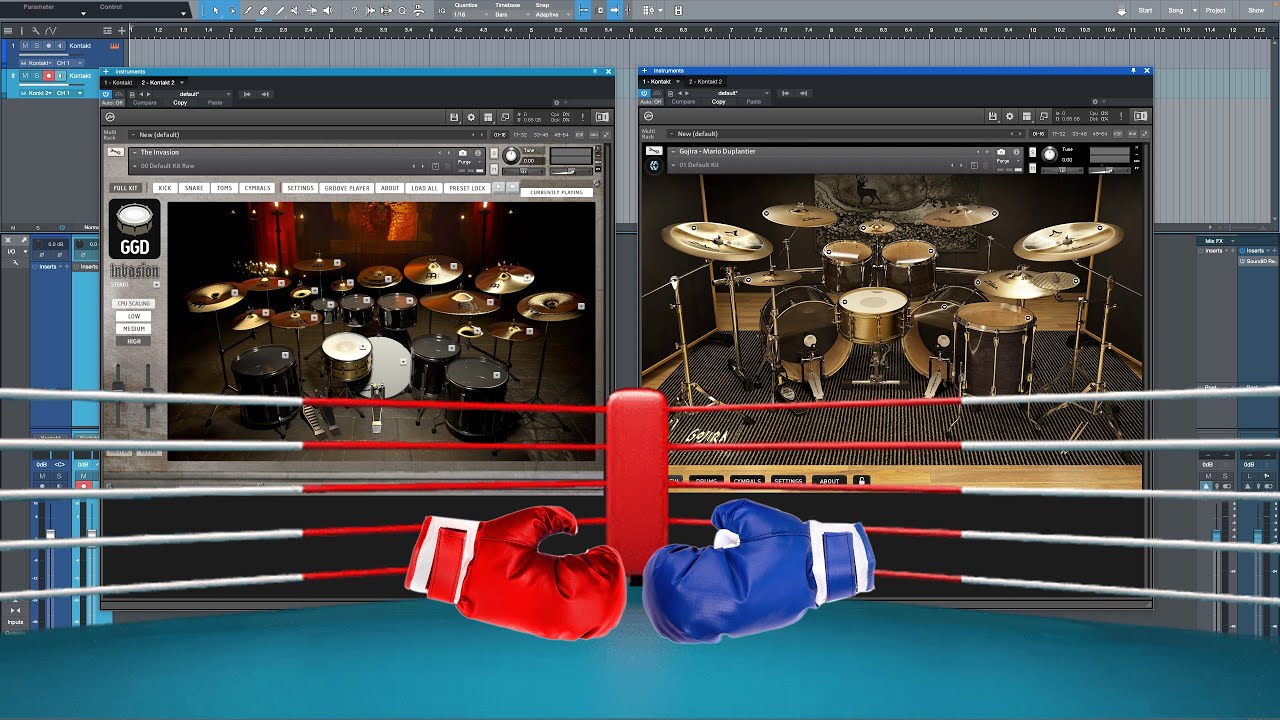1280x720 pixels.
Task: Take snapshot with camera icon in Invasion header
Action: point(463,153)
